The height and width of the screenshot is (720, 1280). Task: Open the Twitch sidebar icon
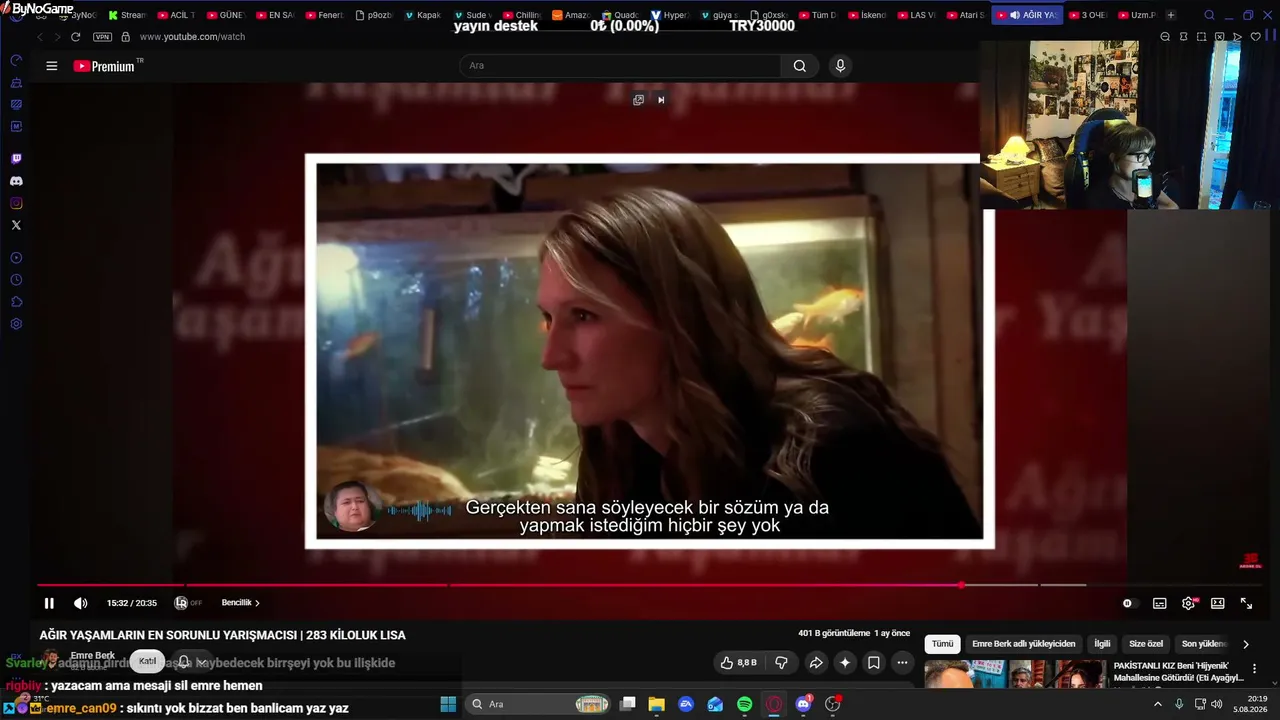[16, 159]
